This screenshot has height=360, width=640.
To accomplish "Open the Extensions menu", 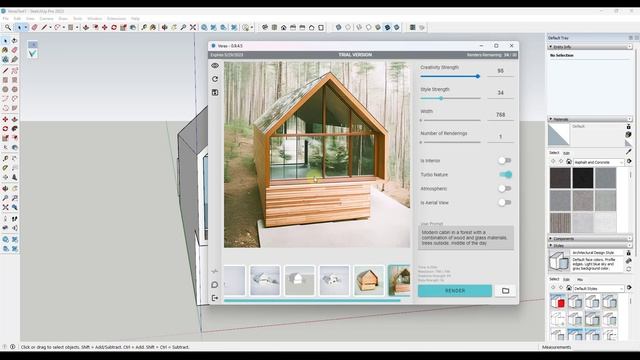I will tap(116, 18).
